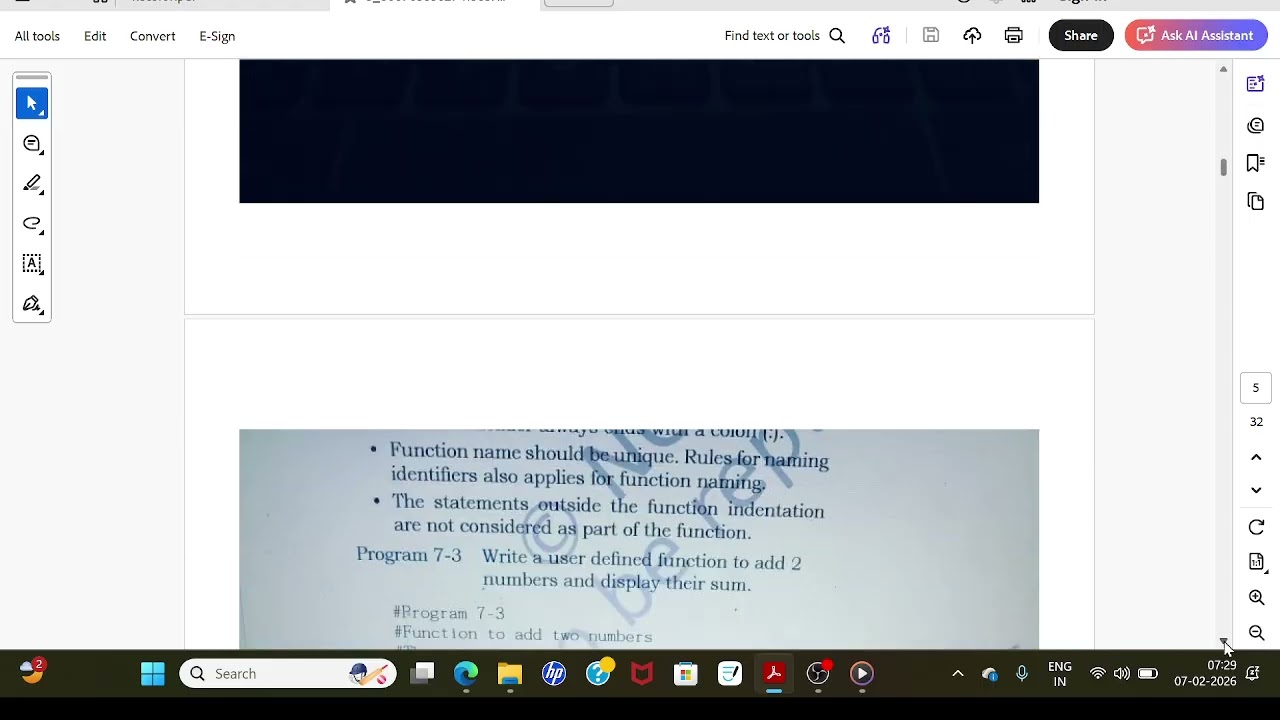Open the Windows Start menu
1280x720 pixels.
(x=153, y=674)
